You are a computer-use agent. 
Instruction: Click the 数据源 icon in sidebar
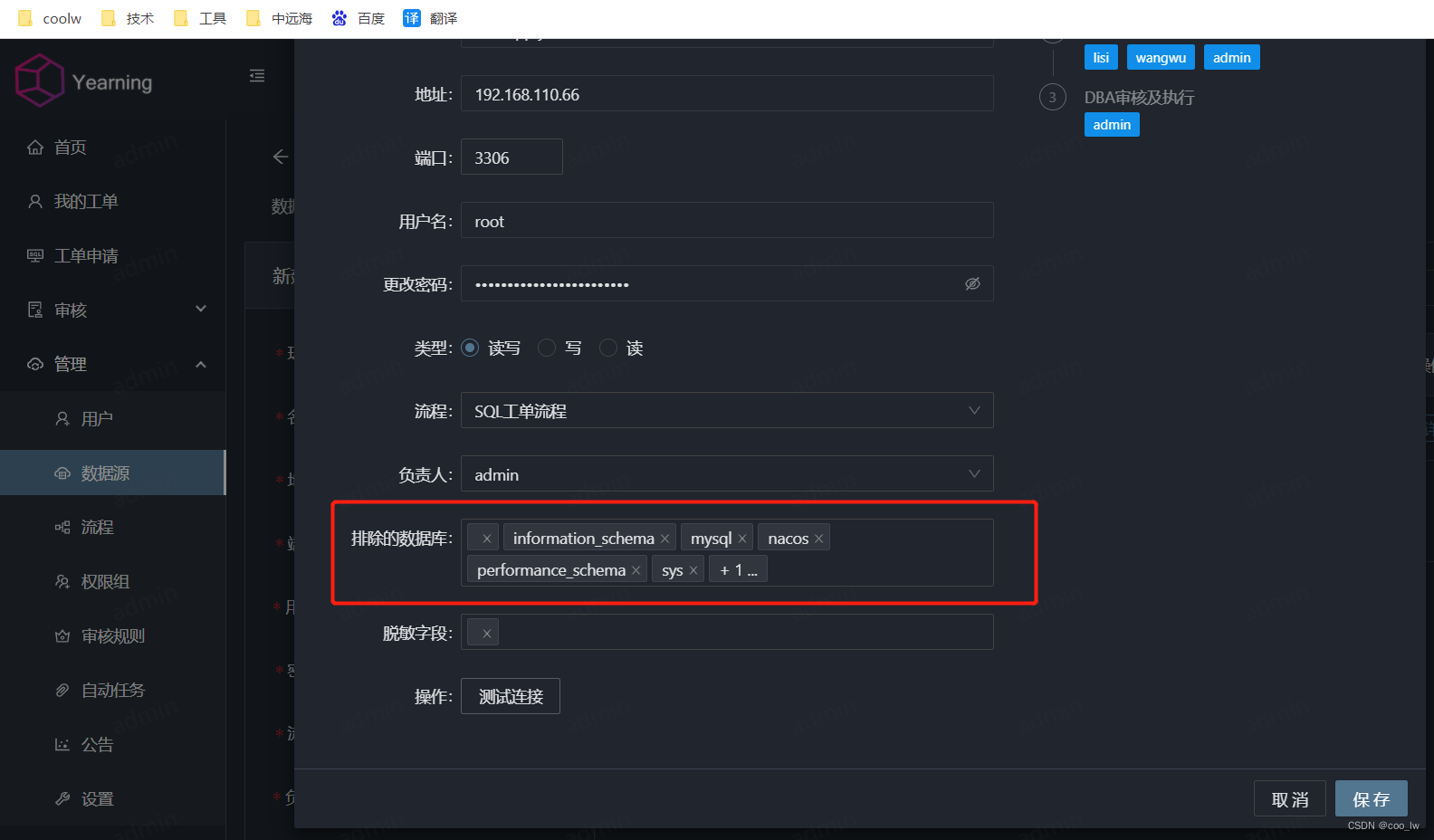click(x=62, y=472)
